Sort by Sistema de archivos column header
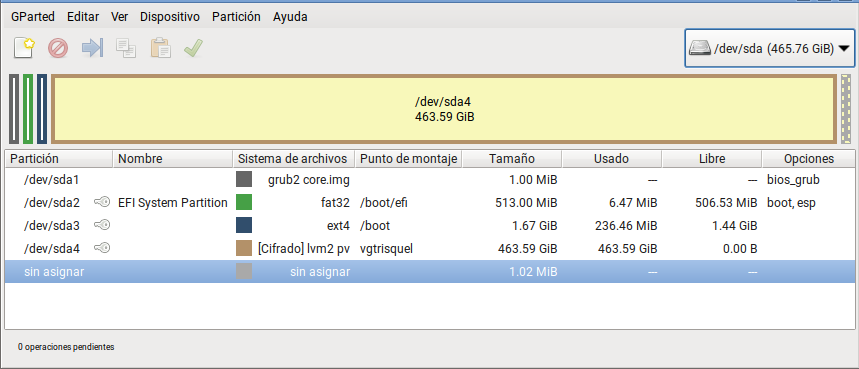Screen dimensions: 859x369 (294, 159)
